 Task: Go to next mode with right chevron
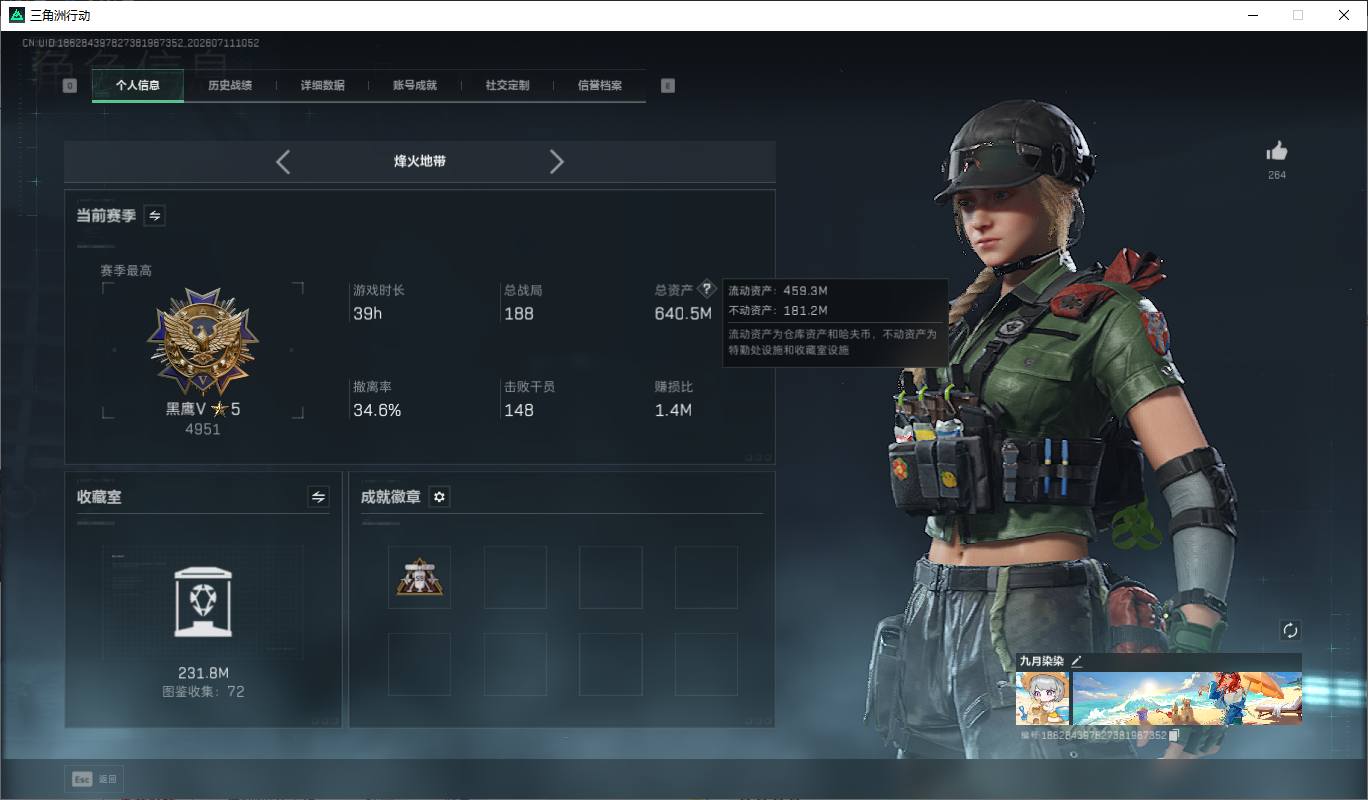point(557,161)
